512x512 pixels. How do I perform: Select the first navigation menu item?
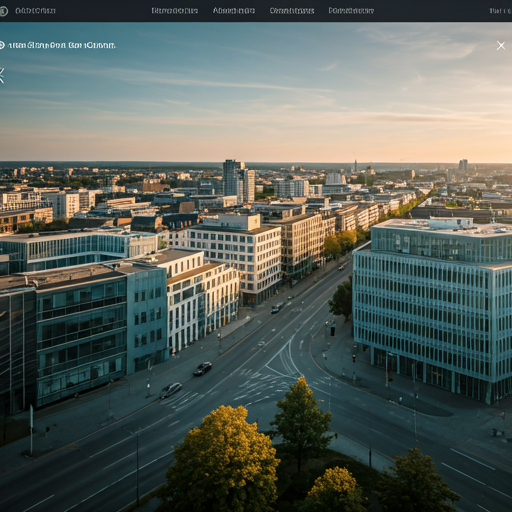[175, 11]
